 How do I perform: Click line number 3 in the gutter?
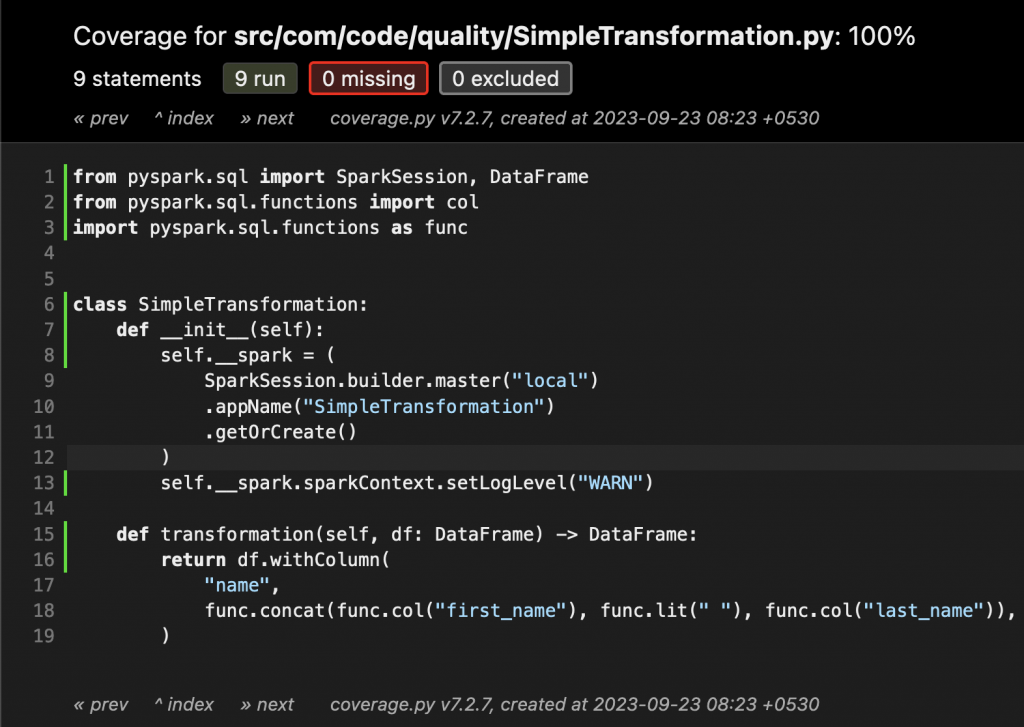(x=49, y=228)
